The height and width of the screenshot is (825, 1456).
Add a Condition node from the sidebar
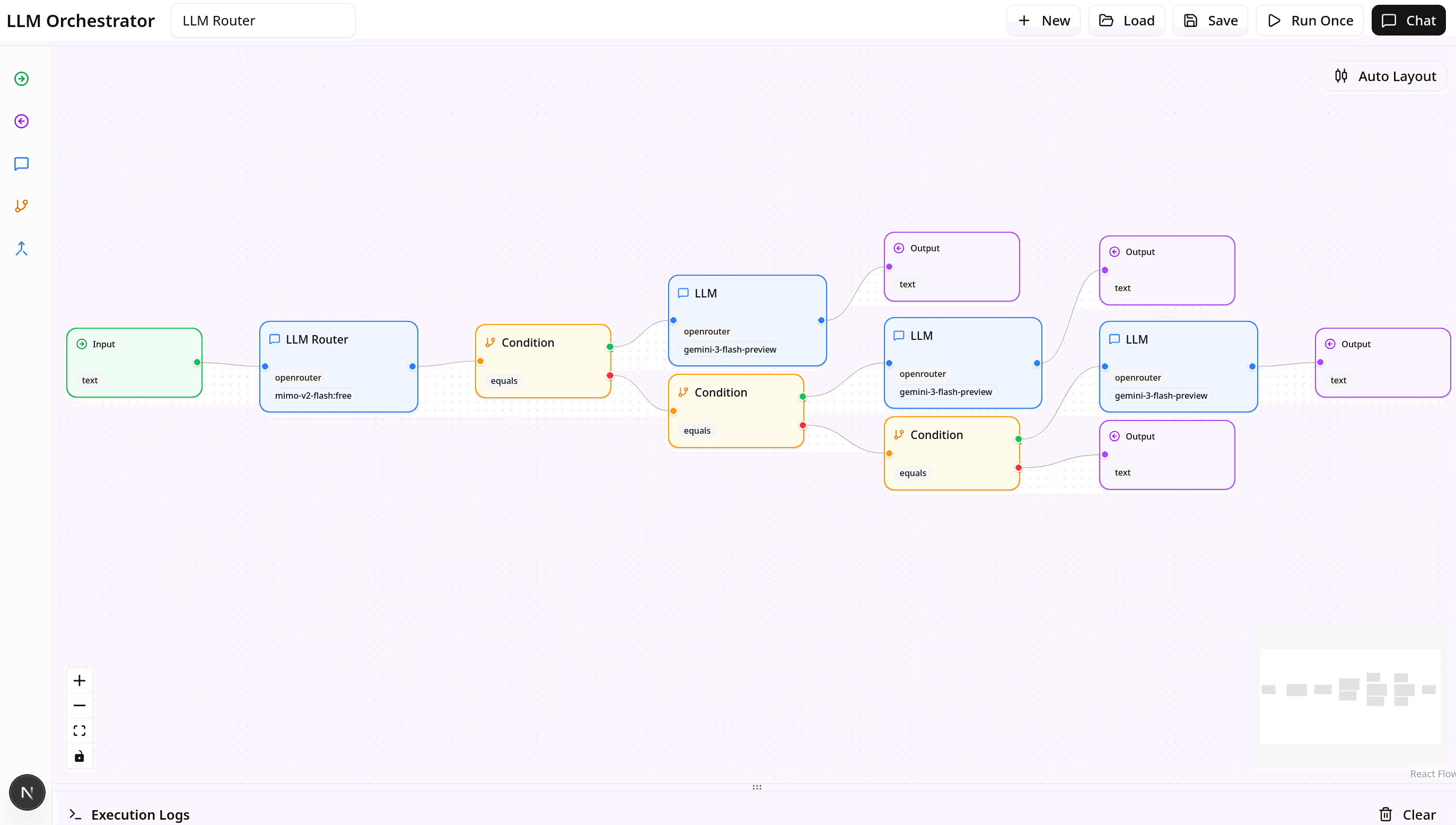point(22,206)
